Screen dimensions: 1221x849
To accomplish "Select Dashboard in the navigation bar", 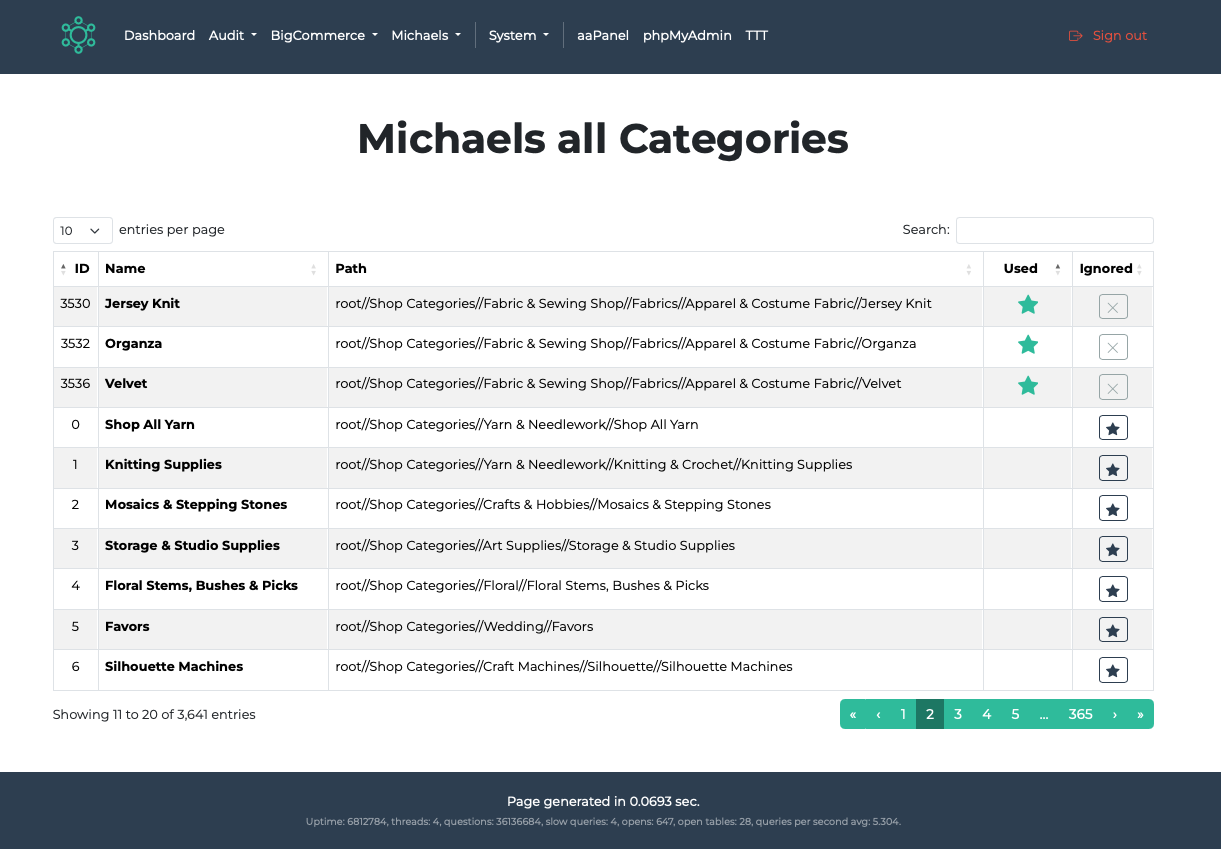I will pyautogui.click(x=159, y=35).
